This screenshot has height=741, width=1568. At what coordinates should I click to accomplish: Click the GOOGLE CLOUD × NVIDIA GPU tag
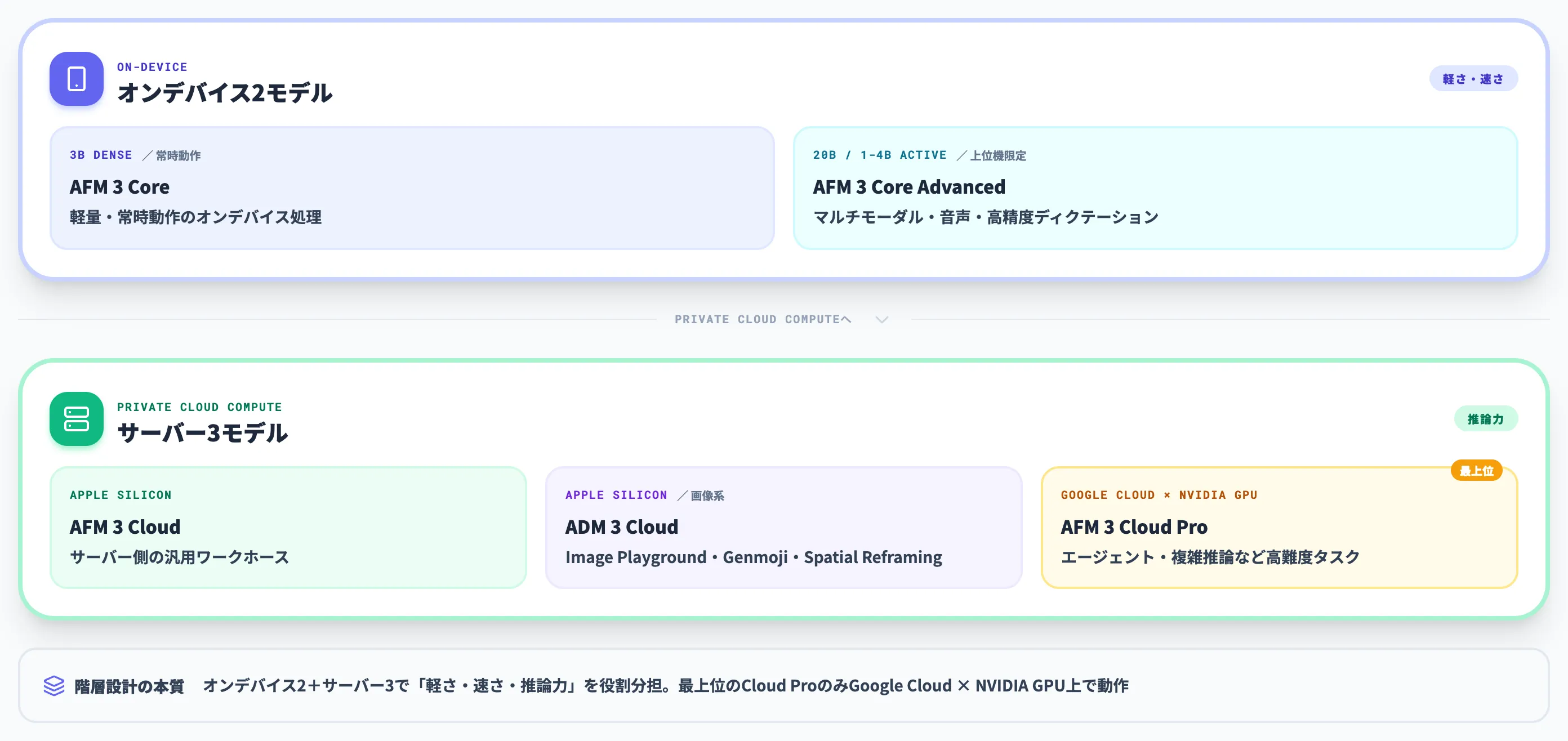1159,495
